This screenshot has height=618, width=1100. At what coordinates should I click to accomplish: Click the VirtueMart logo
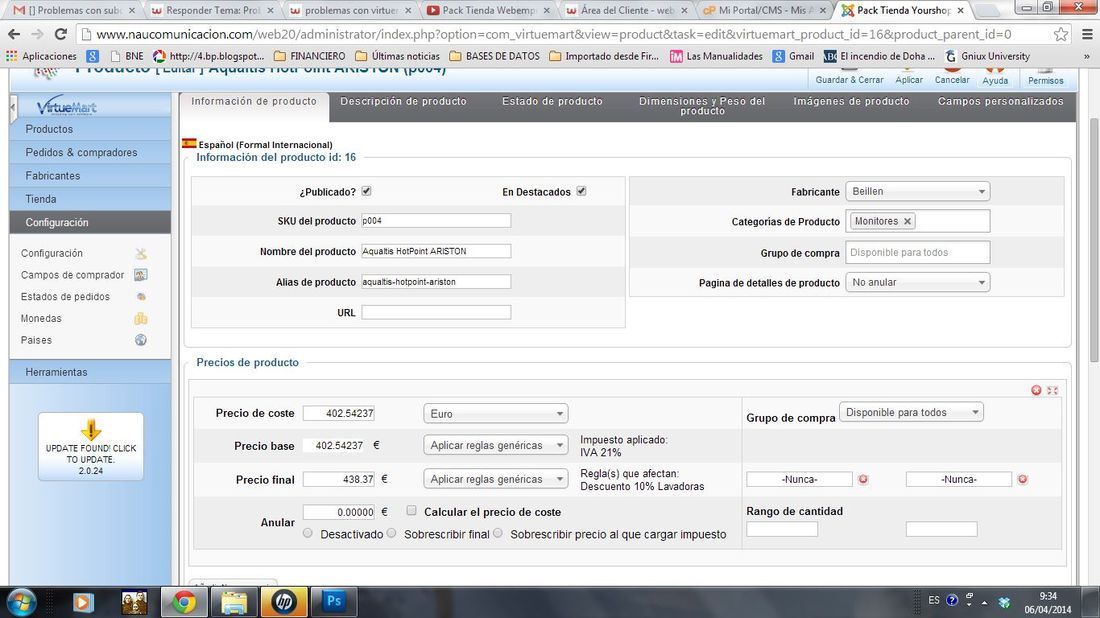tap(67, 107)
